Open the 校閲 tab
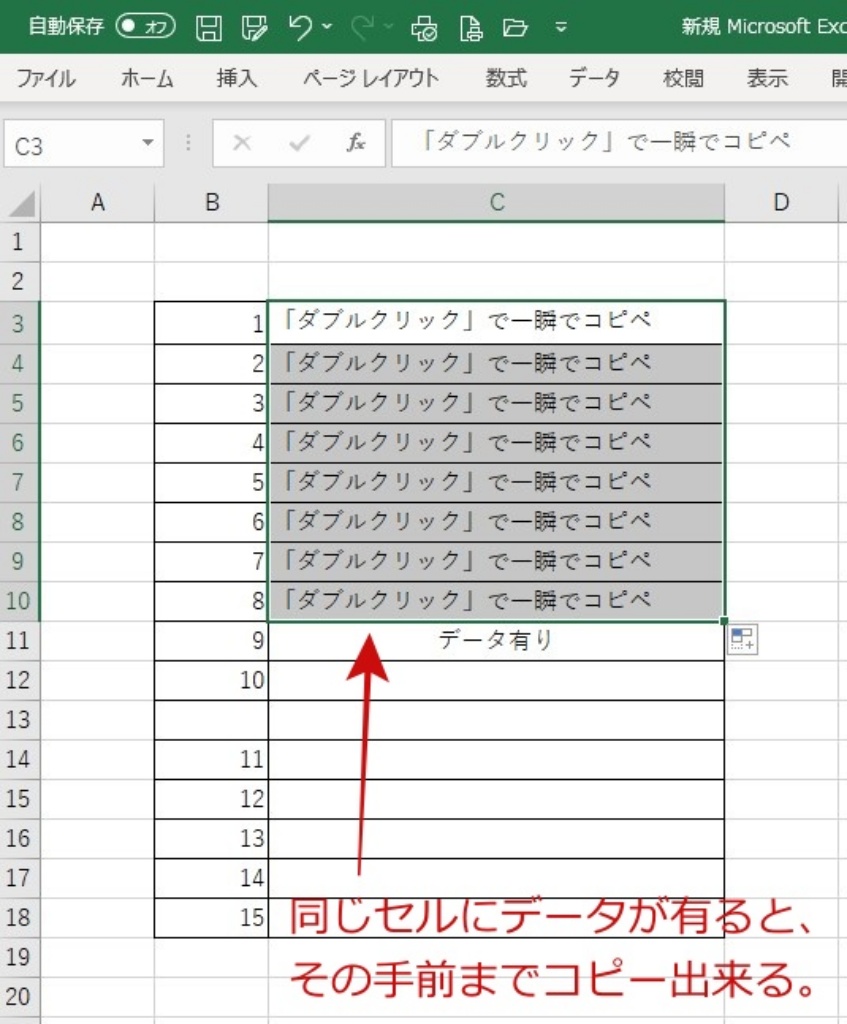Screen dimensions: 847x1024 [x=683, y=78]
